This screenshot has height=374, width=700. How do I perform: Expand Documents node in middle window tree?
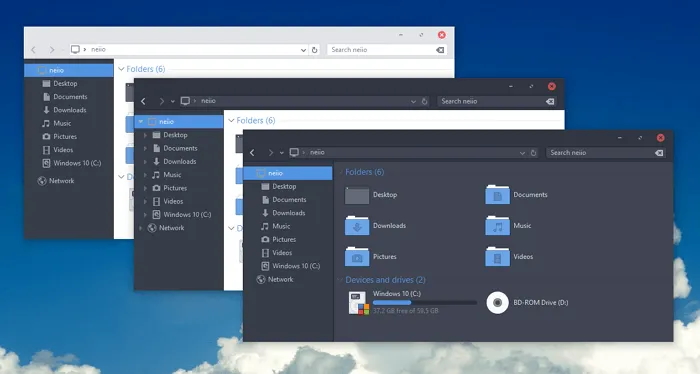(145, 148)
